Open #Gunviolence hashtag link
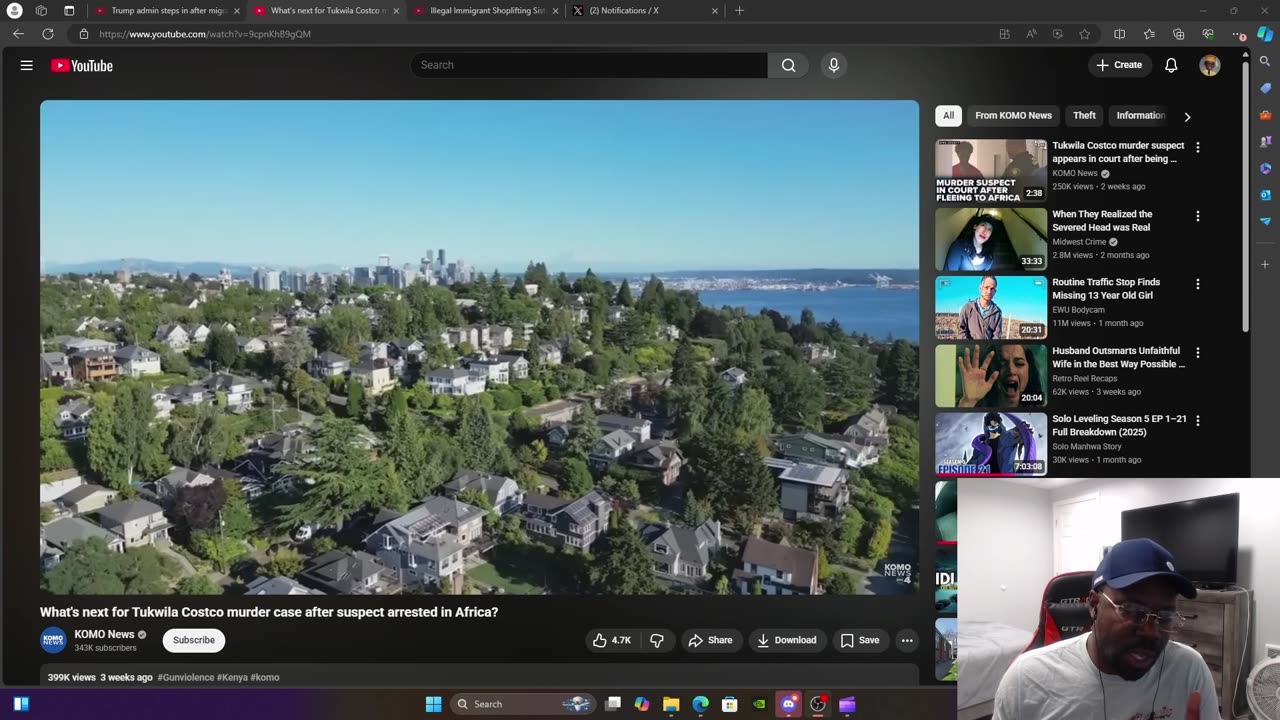1280x720 pixels. [x=186, y=677]
